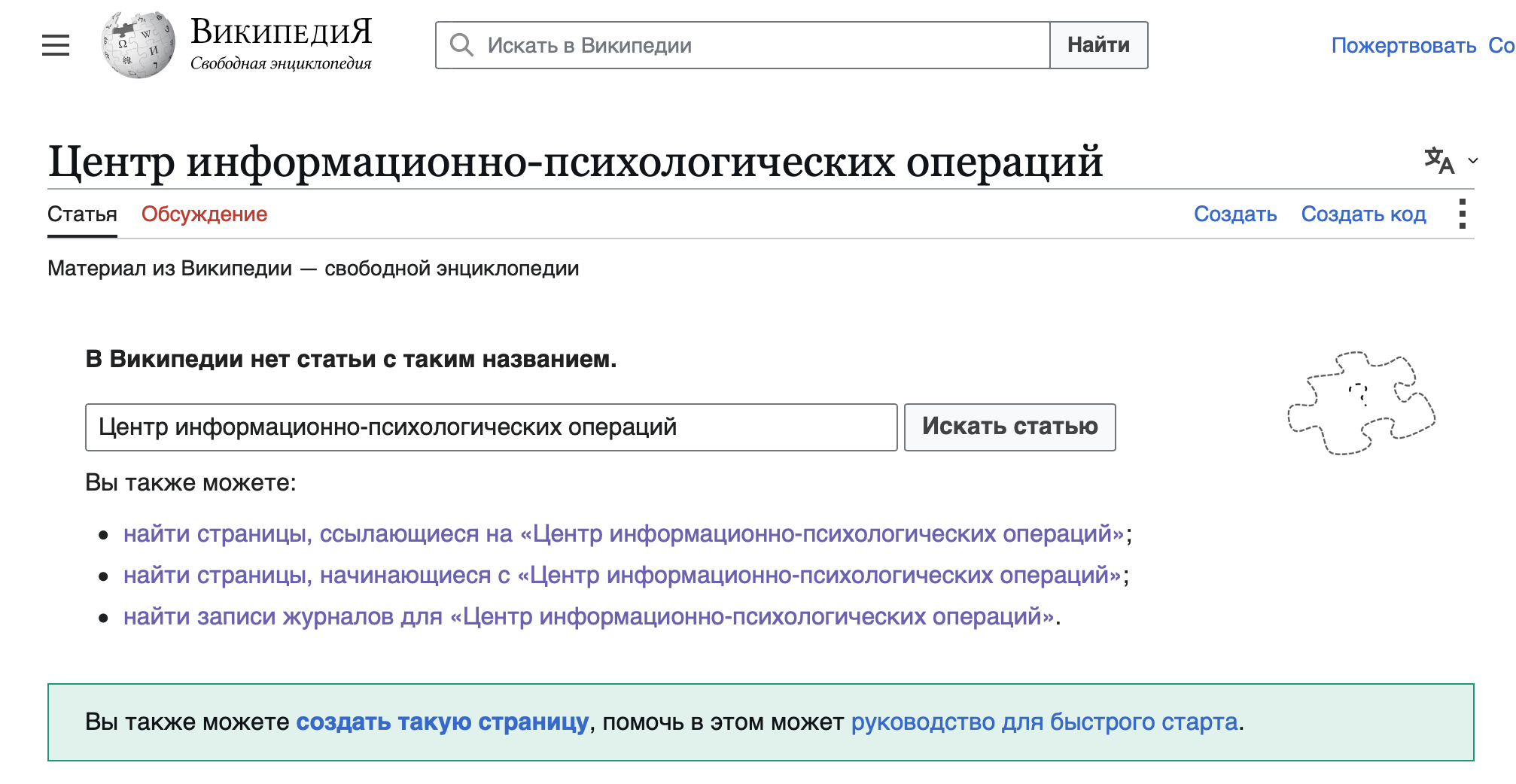Click the magnifying glass search icon
Viewport: 1516px width, 784px height.
coord(461,45)
